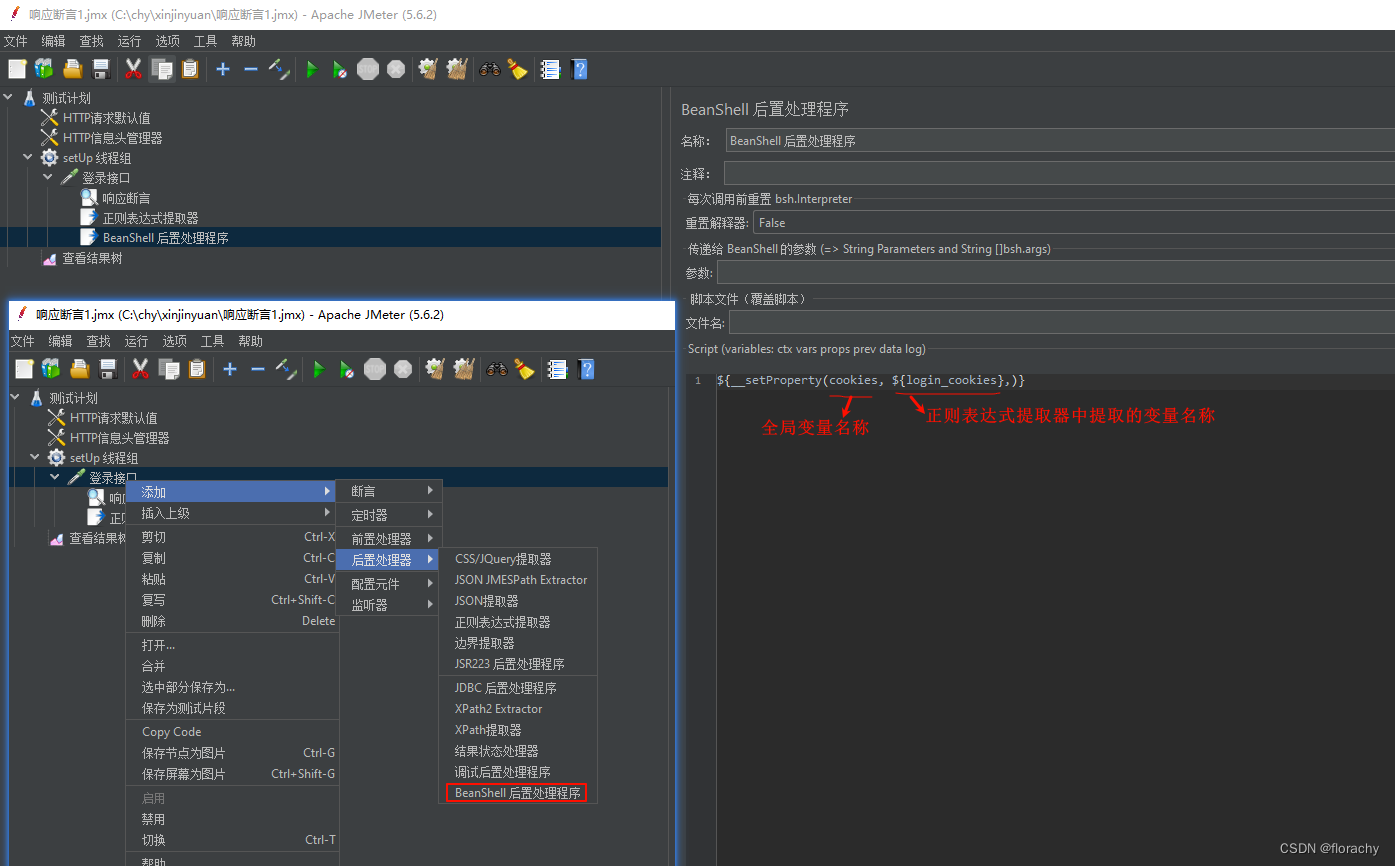Click the New test plan icon in back window toolbar
The image size is (1395, 866).
[x=17, y=69]
